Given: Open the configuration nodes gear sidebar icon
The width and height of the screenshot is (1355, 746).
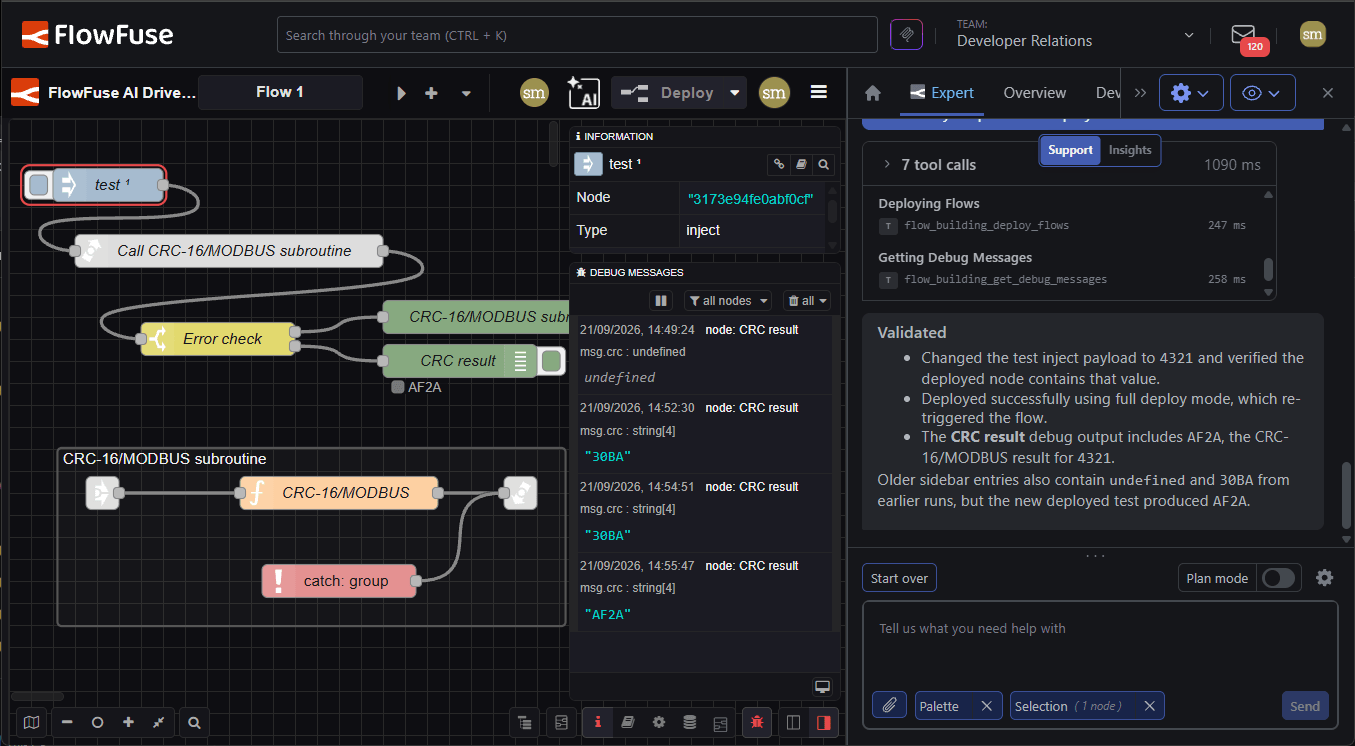Looking at the screenshot, I should tap(658, 722).
